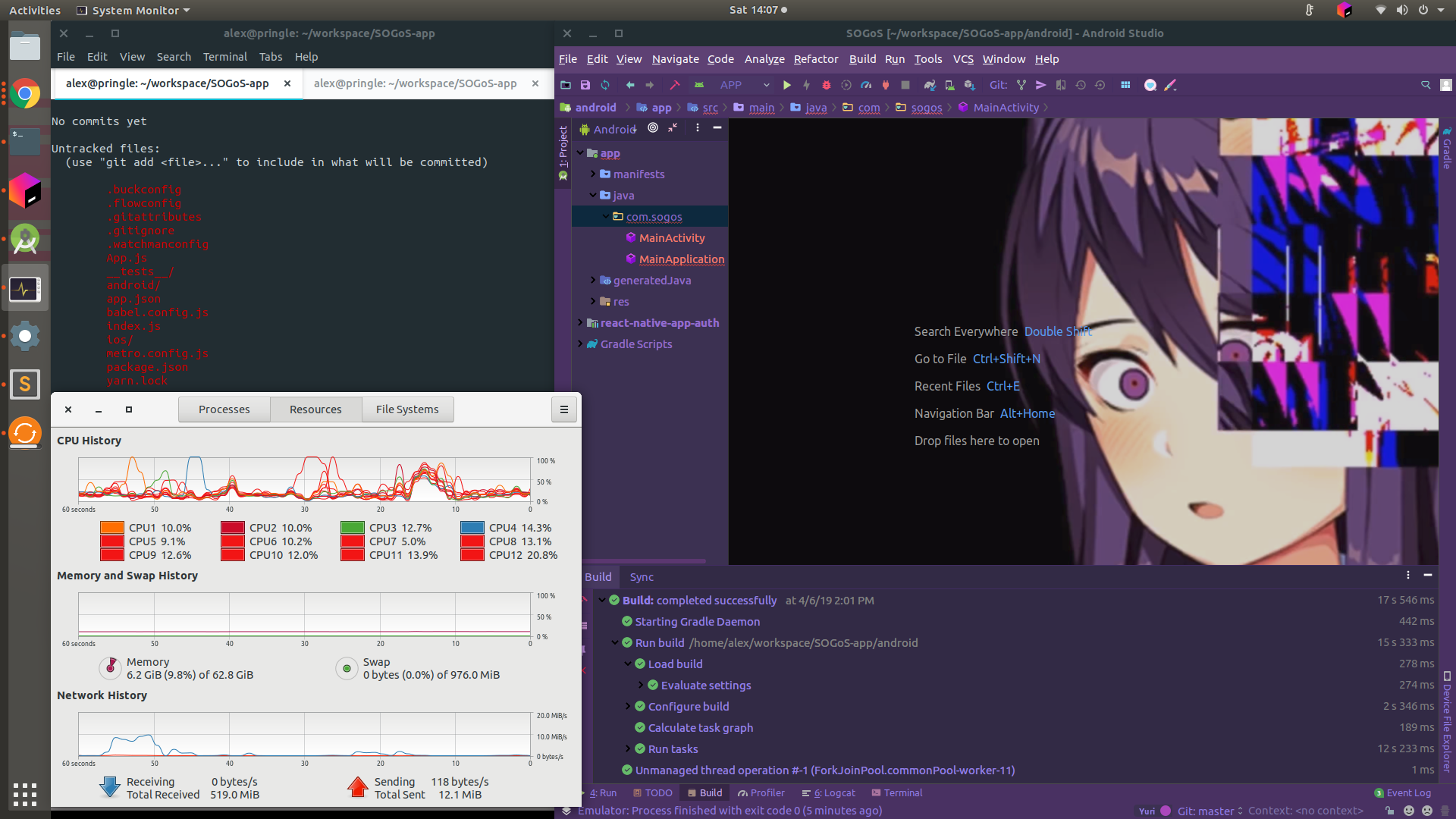Image resolution: width=1456 pixels, height=819 pixels.
Task: Click Sync Project with Gradle elephant icon
Action: 930,85
